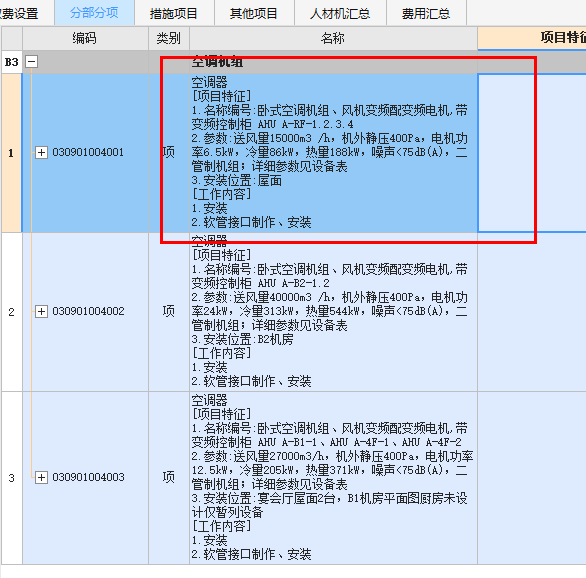Collapse the B3 空调机组 section
Screen dimensions: 586x578
click(x=31, y=62)
